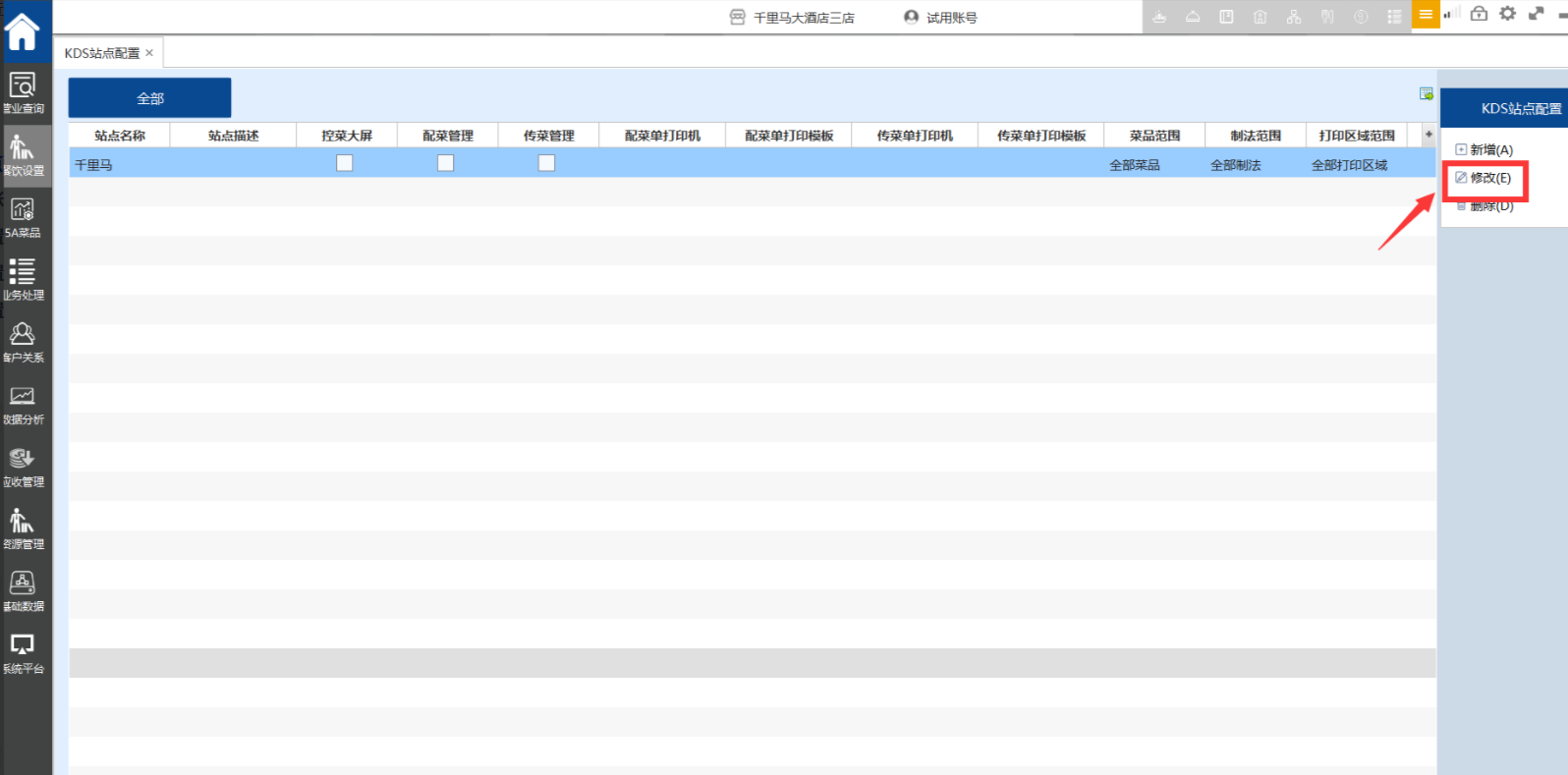The width and height of the screenshot is (1568, 775).
Task: Open 试用账号 account menu
Action: click(941, 18)
